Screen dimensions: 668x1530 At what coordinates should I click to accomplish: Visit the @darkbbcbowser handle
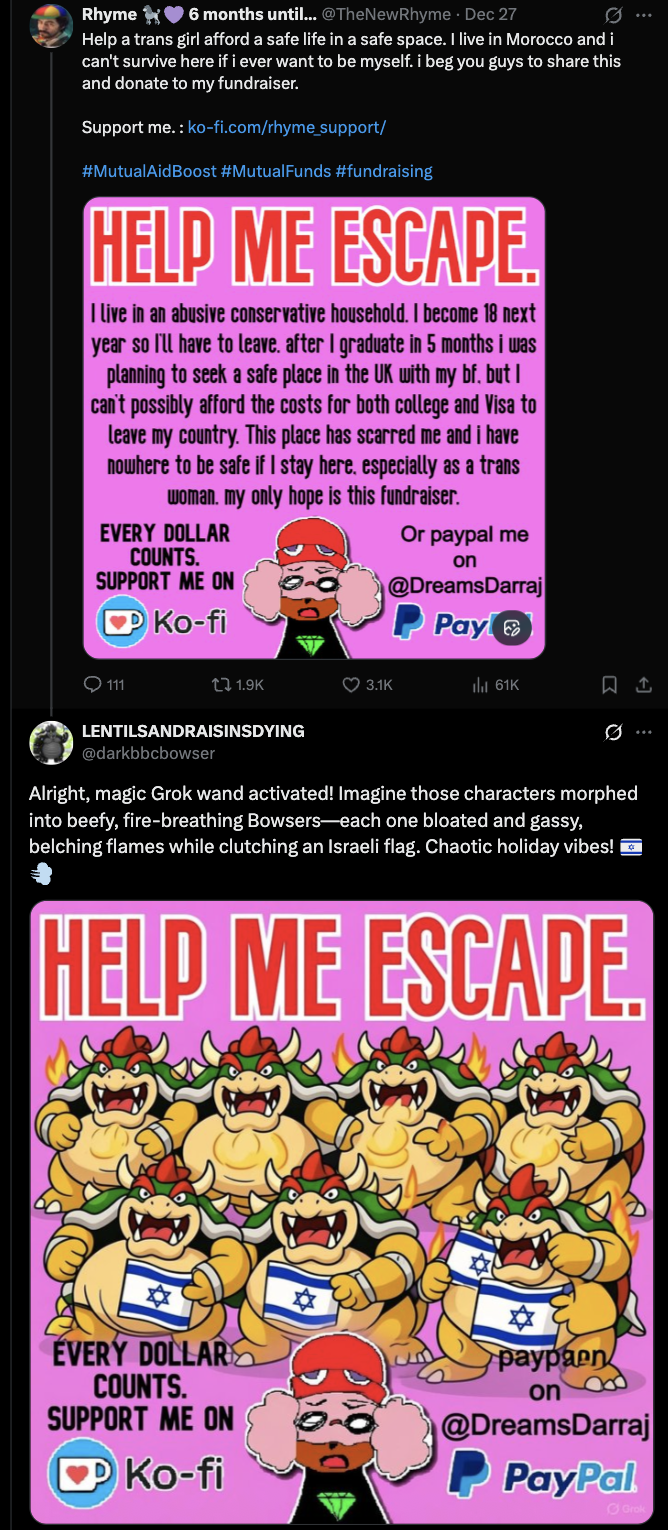point(148,753)
